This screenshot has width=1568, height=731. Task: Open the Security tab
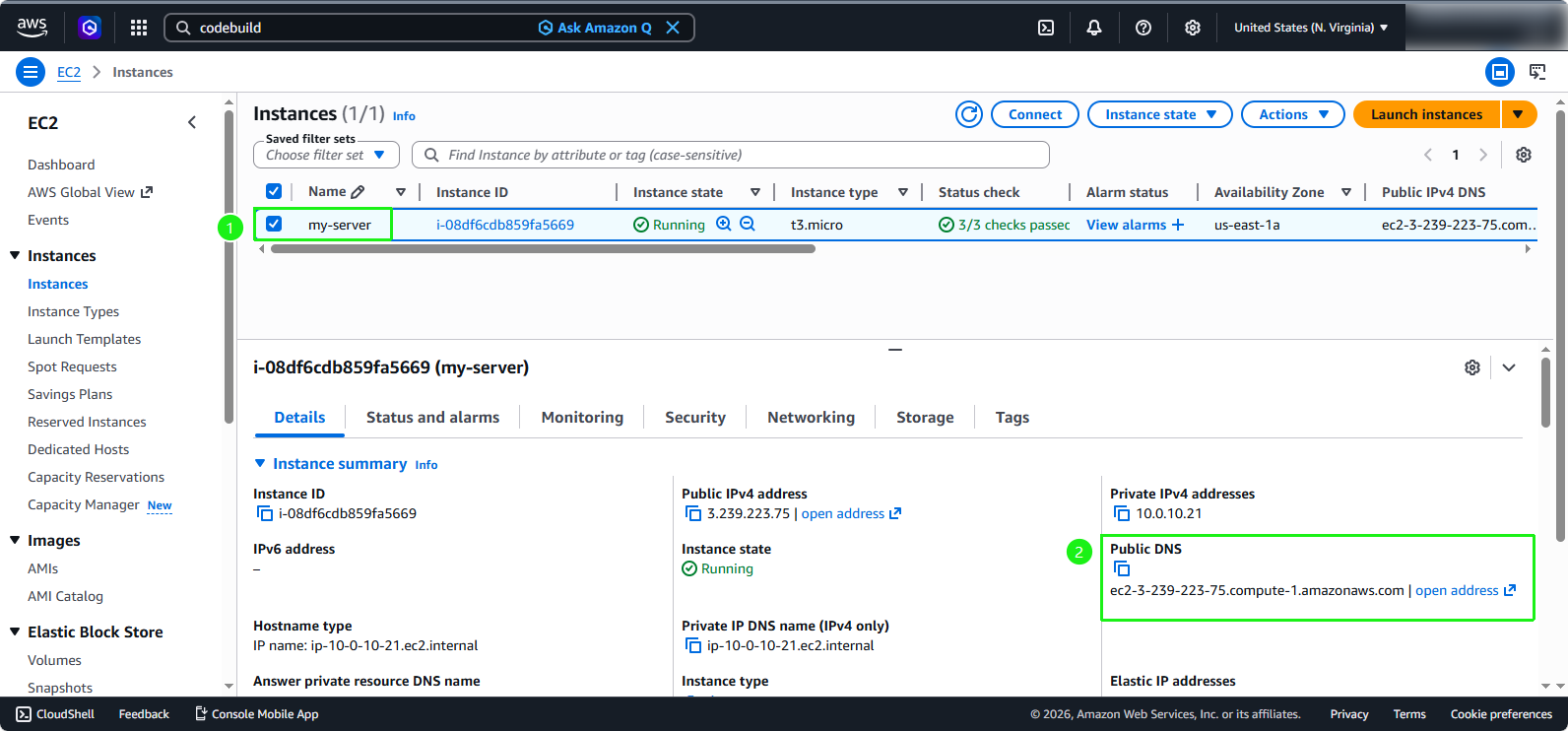695,418
